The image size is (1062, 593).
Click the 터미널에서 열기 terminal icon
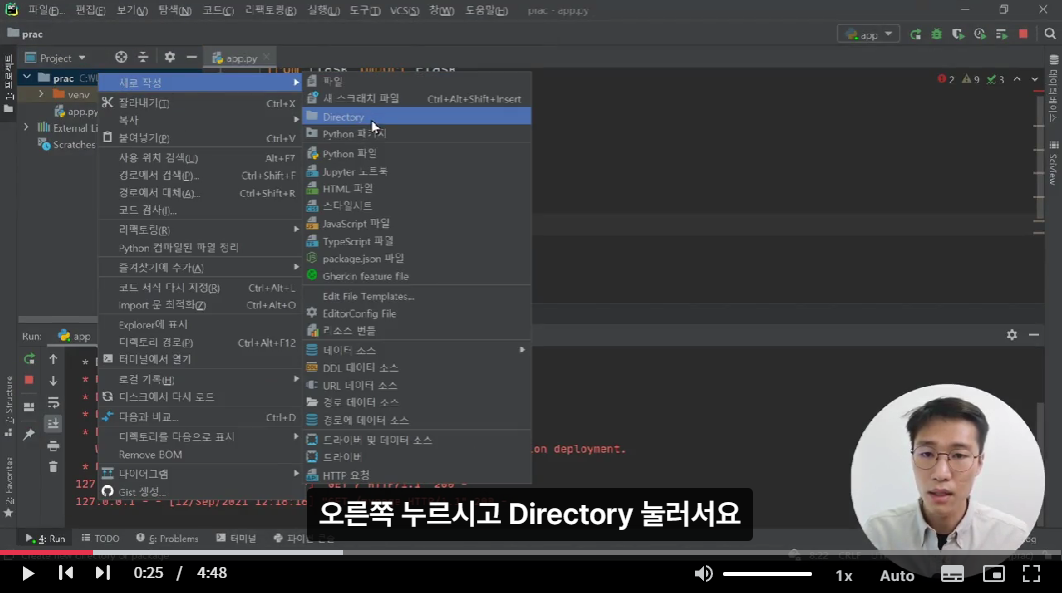pos(108,359)
